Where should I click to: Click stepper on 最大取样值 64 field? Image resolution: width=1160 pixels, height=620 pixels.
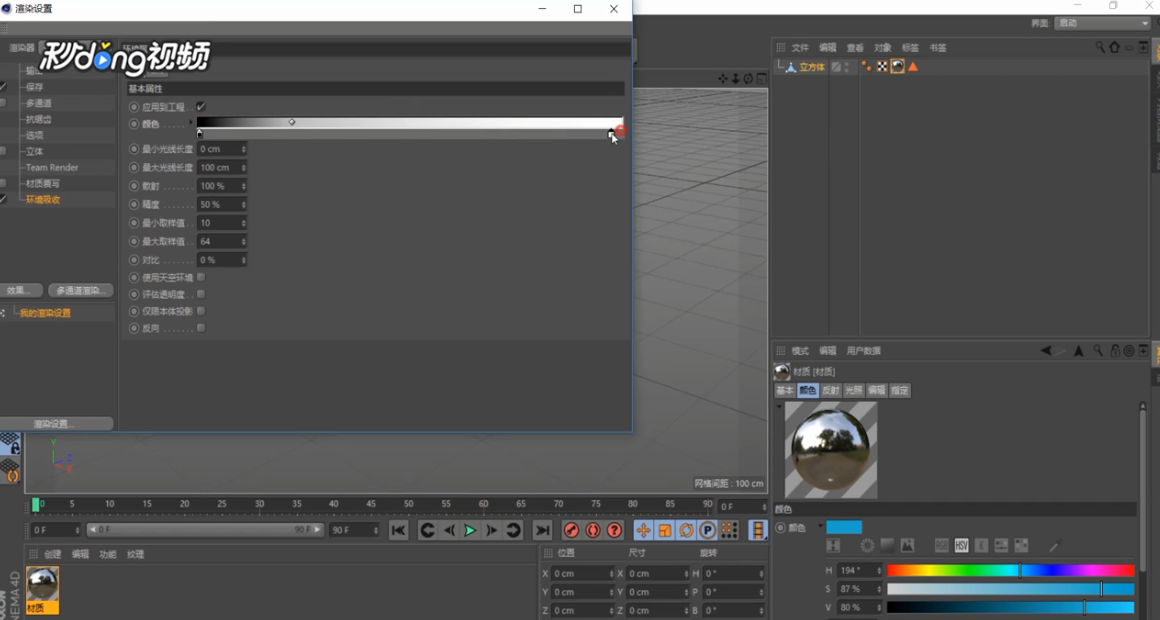(243, 241)
